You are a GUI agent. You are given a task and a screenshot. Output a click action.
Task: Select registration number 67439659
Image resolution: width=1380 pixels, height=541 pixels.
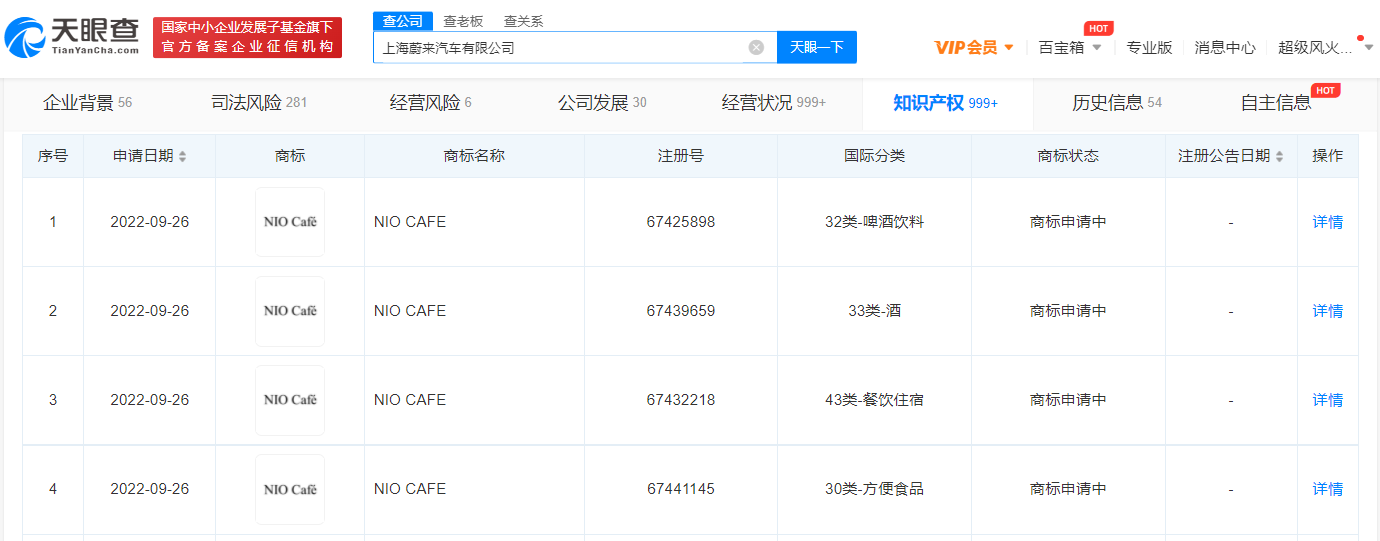(681, 311)
